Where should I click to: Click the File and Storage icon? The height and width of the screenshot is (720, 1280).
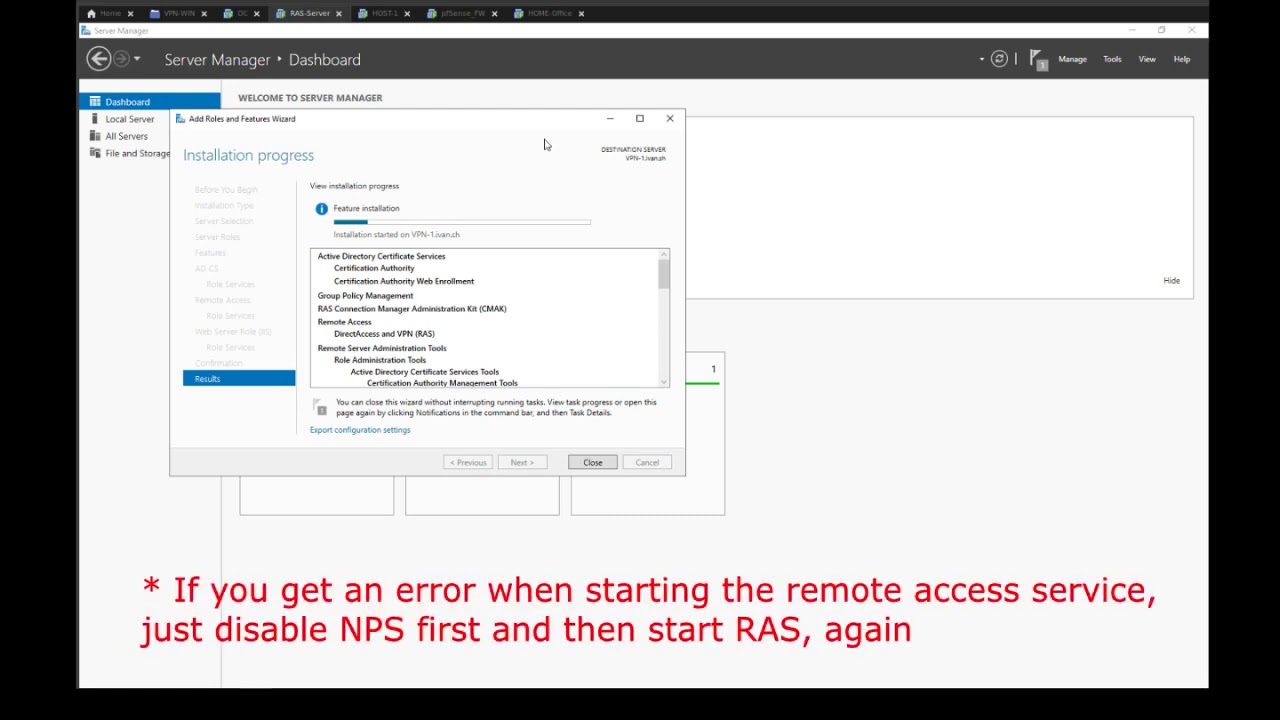[x=95, y=152]
